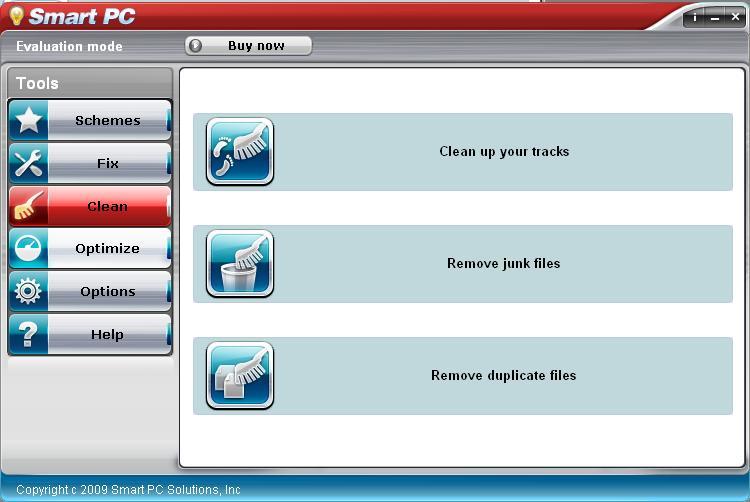Click the Optimize gauge icon
This screenshot has height=502, width=750.
coord(29,248)
